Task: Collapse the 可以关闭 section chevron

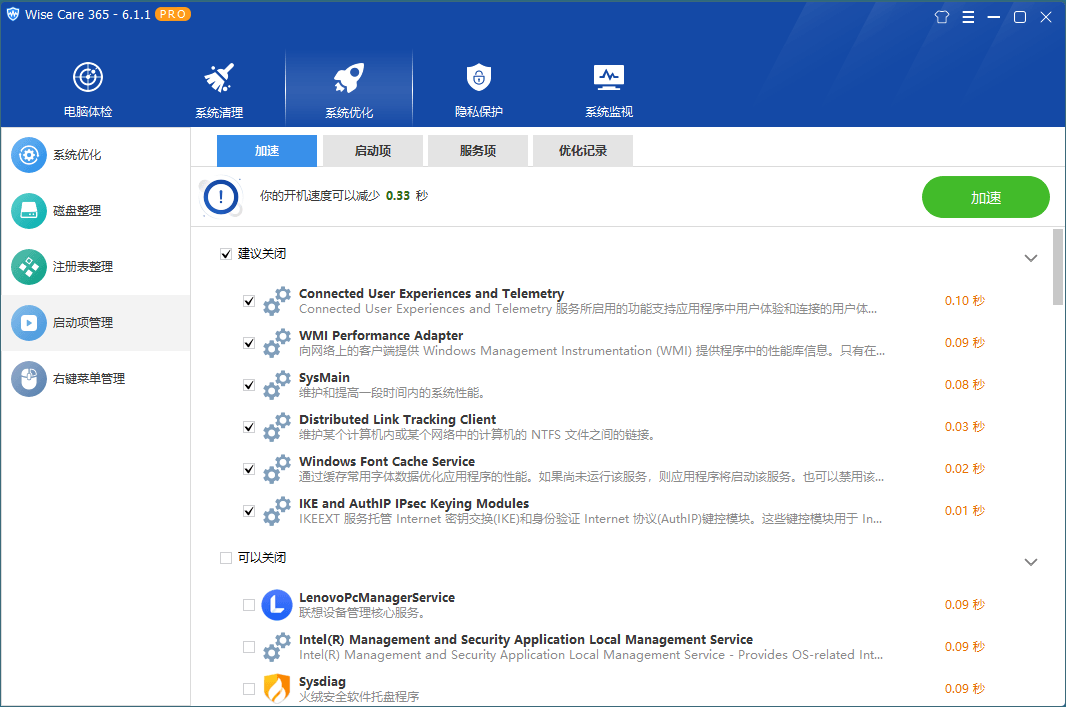Action: 1031,562
